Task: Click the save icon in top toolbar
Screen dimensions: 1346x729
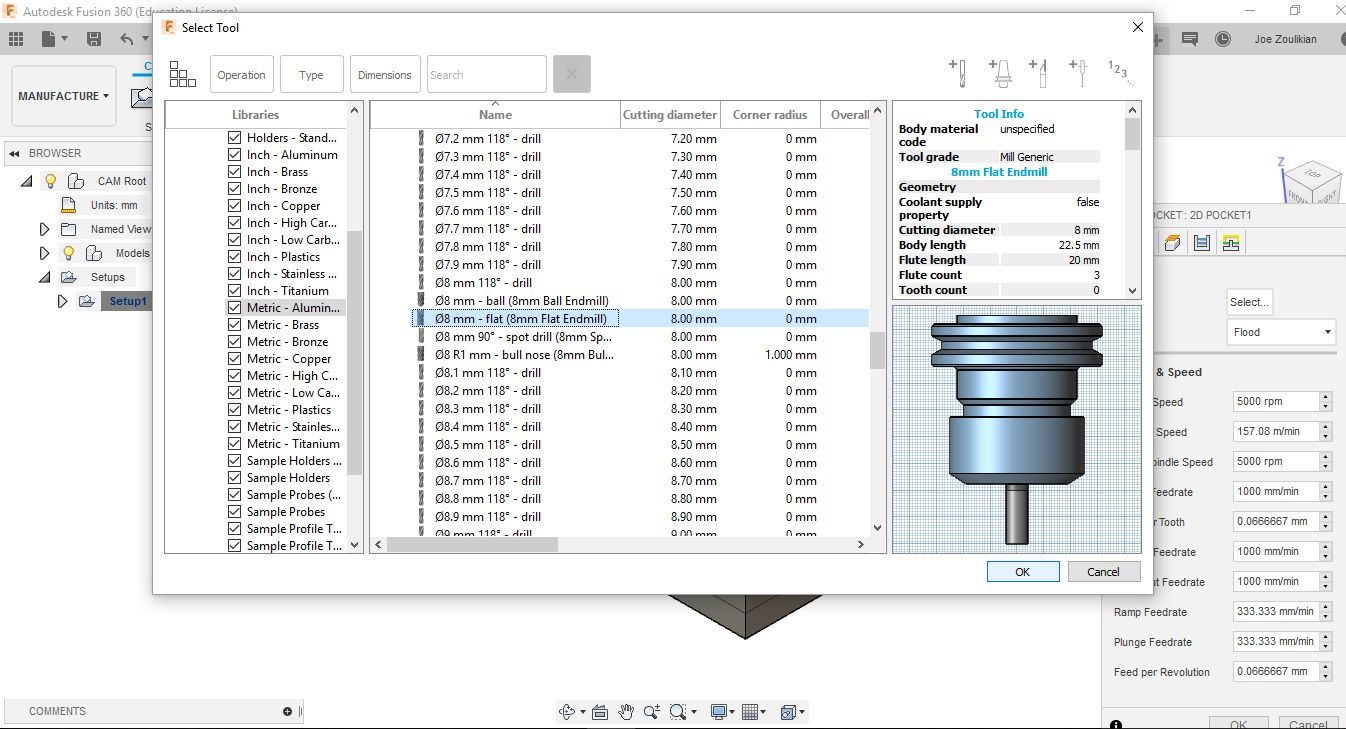Action: (x=94, y=39)
